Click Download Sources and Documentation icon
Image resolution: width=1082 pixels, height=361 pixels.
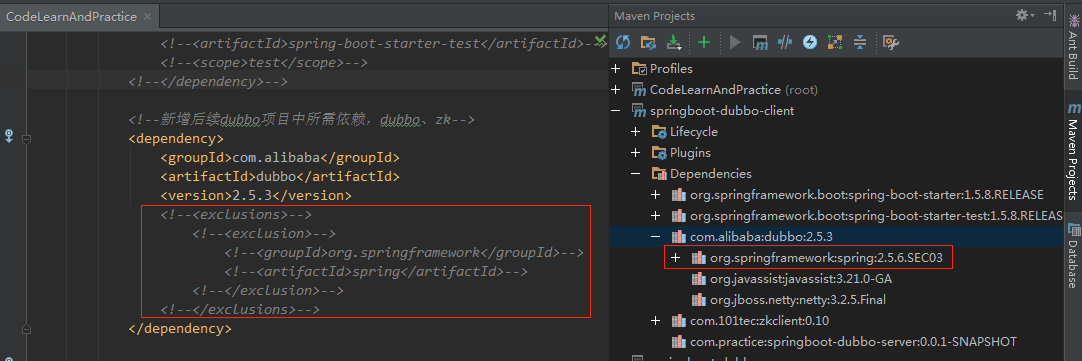[x=673, y=43]
